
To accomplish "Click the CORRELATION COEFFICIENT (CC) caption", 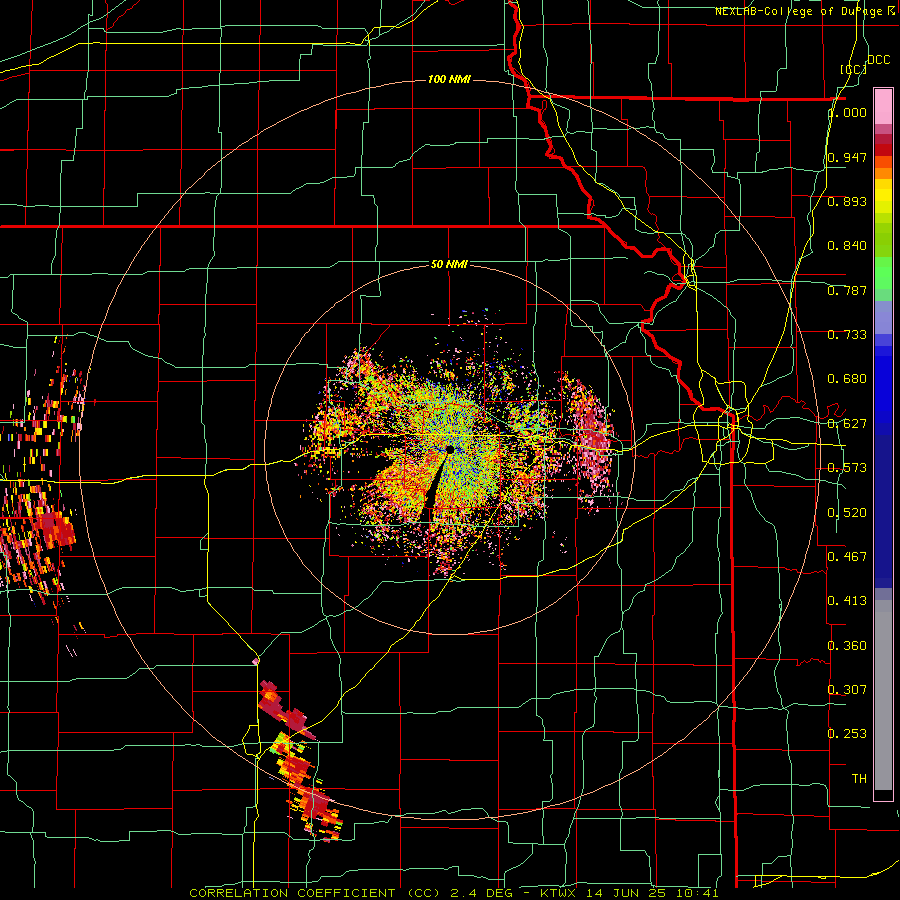I will click(315, 893).
